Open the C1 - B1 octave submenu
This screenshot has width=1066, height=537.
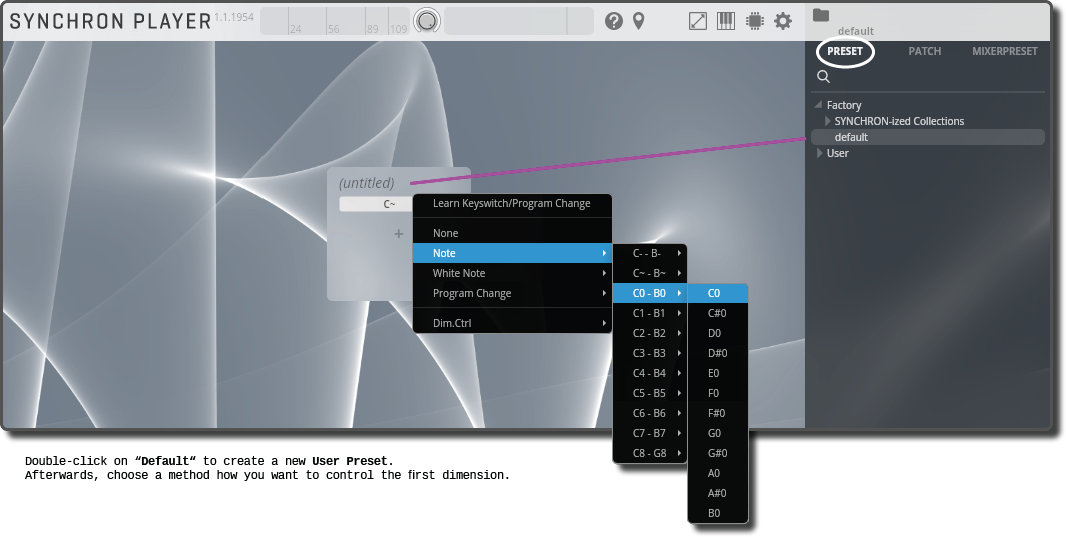[649, 313]
